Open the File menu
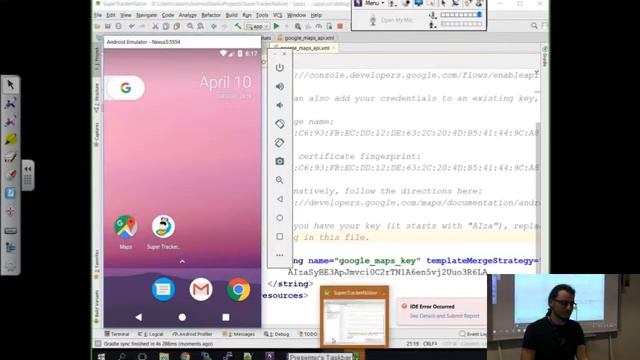Screen dimensions: 640x360 [x=98, y=15]
